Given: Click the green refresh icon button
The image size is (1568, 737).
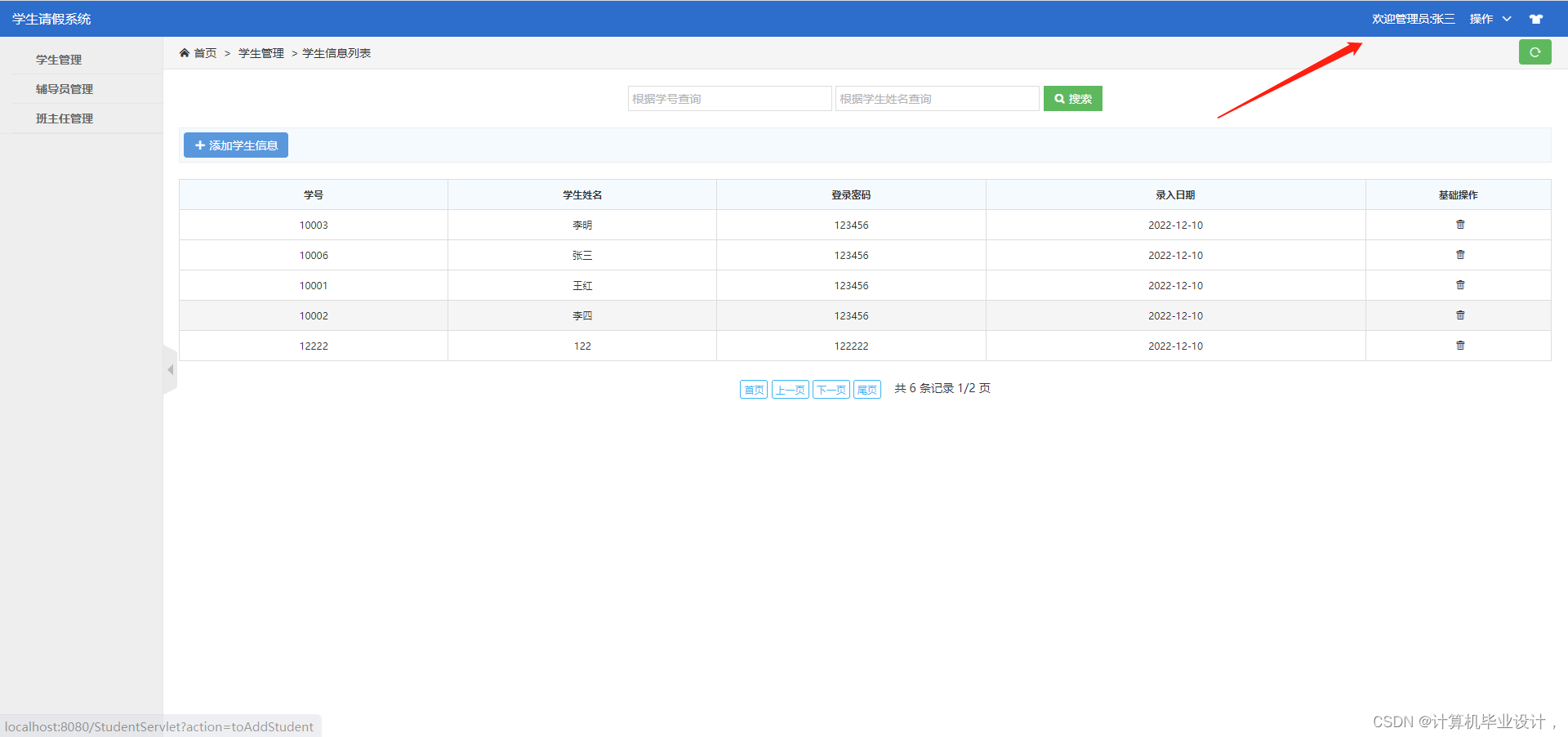Looking at the screenshot, I should 1535,52.
